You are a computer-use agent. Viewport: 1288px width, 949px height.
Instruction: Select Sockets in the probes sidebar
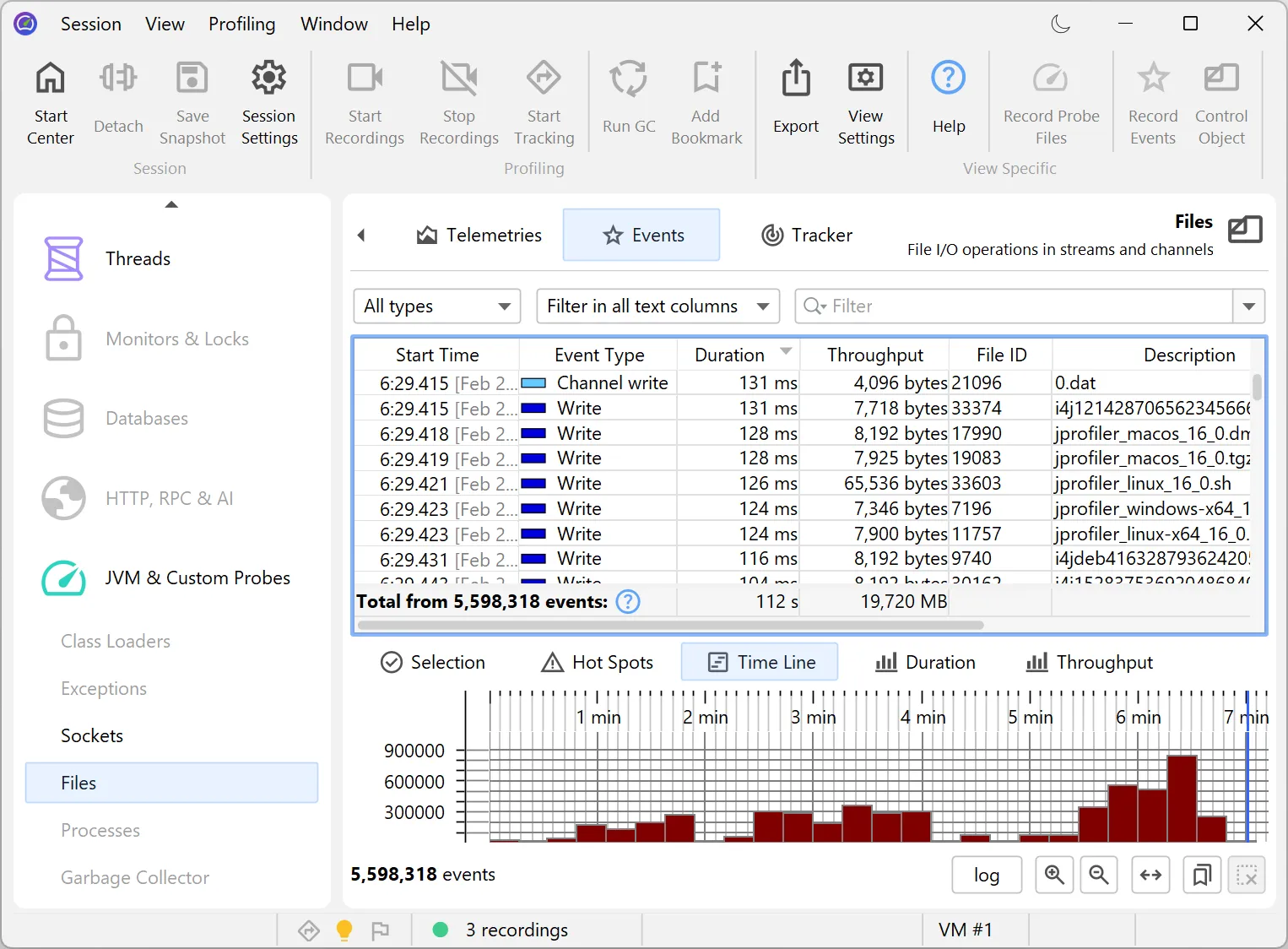pos(92,735)
